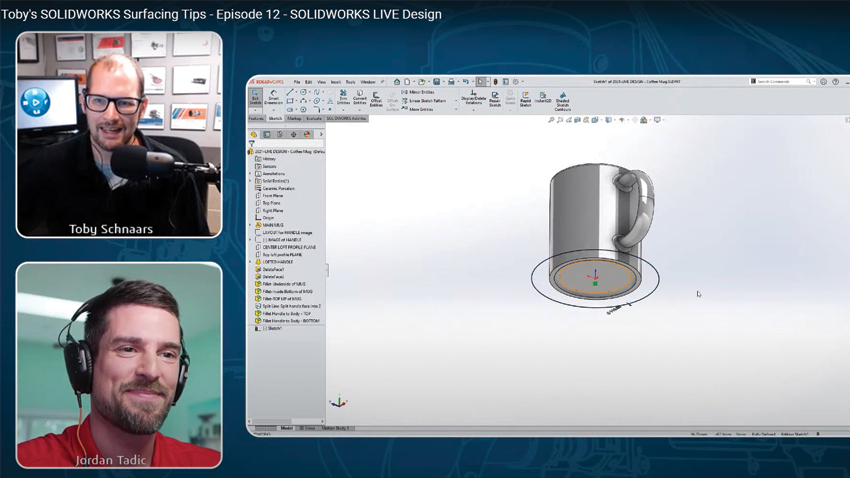Choose the Line sketch tool
The width and height of the screenshot is (850, 478).
tap(290, 92)
